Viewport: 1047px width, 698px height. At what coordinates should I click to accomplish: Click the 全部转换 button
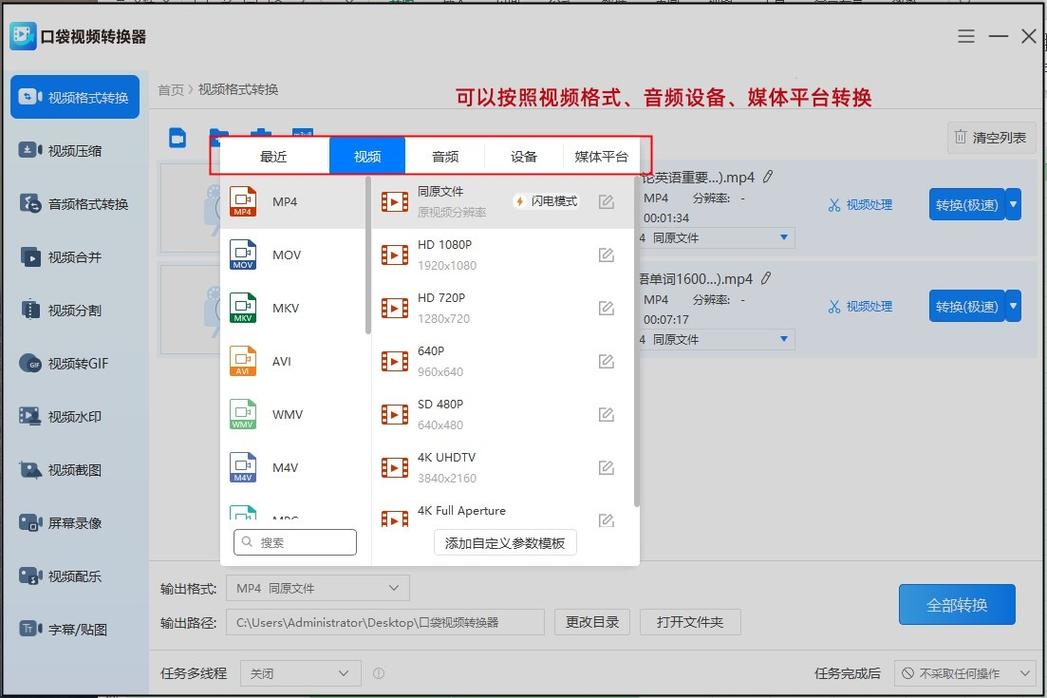pos(957,604)
